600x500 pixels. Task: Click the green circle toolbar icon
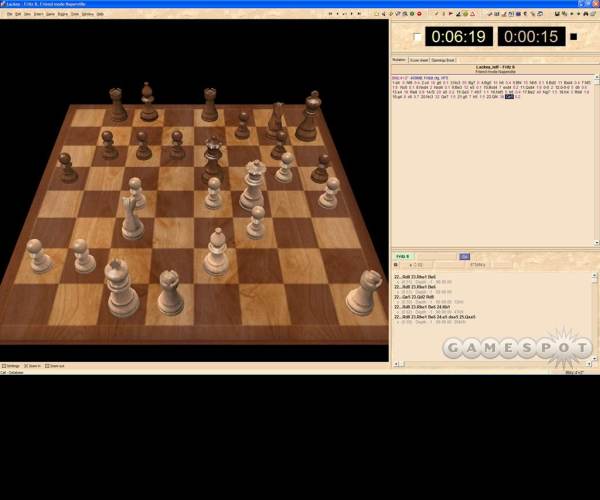[412, 14]
